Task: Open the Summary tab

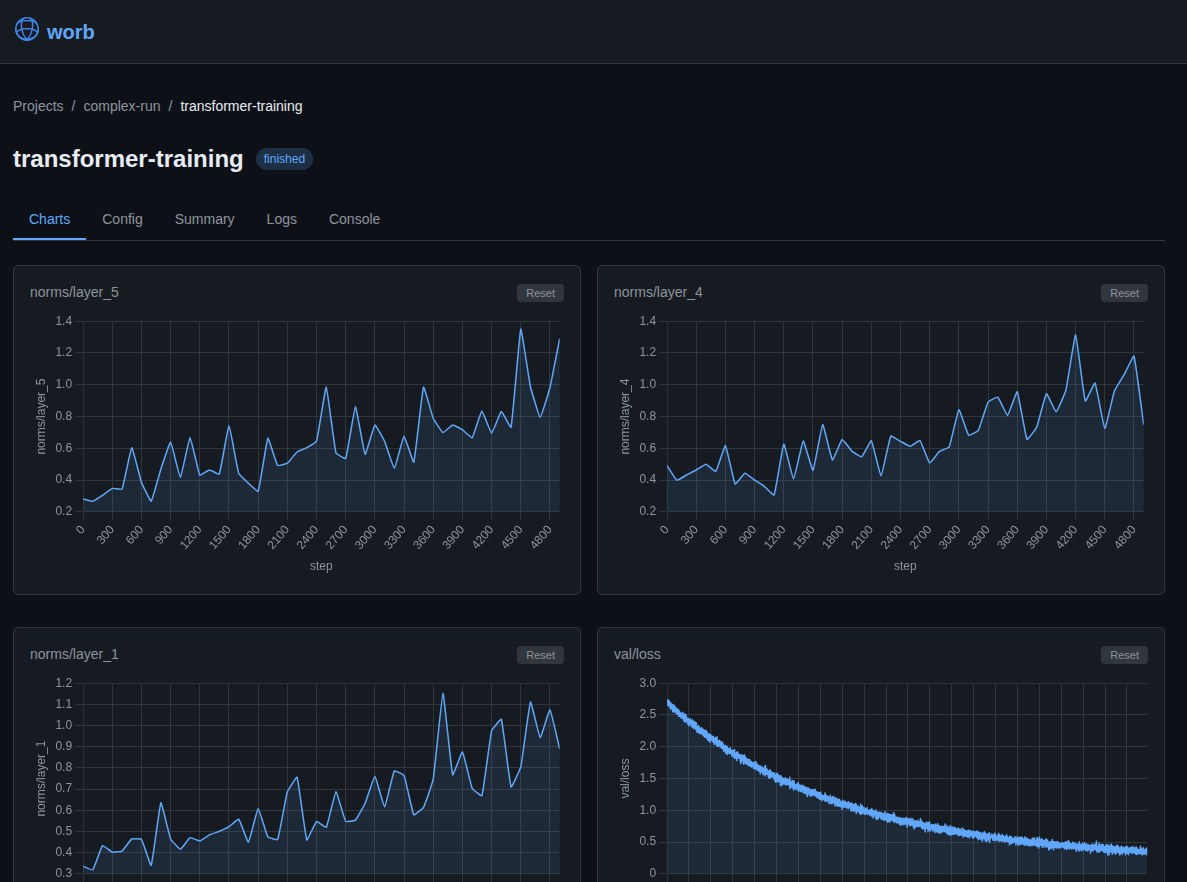Action: pos(204,219)
